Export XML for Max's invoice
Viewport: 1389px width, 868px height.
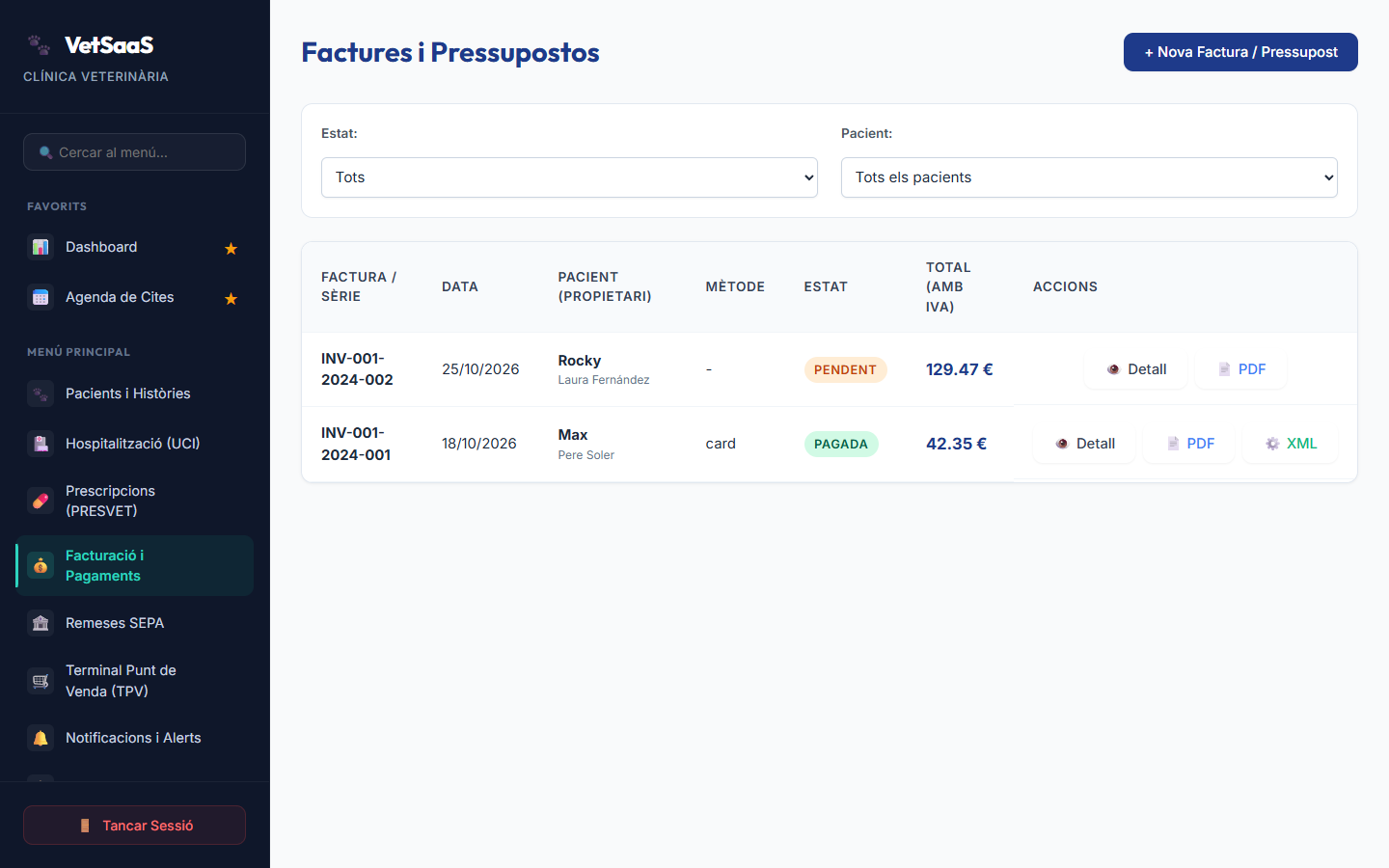click(1291, 444)
